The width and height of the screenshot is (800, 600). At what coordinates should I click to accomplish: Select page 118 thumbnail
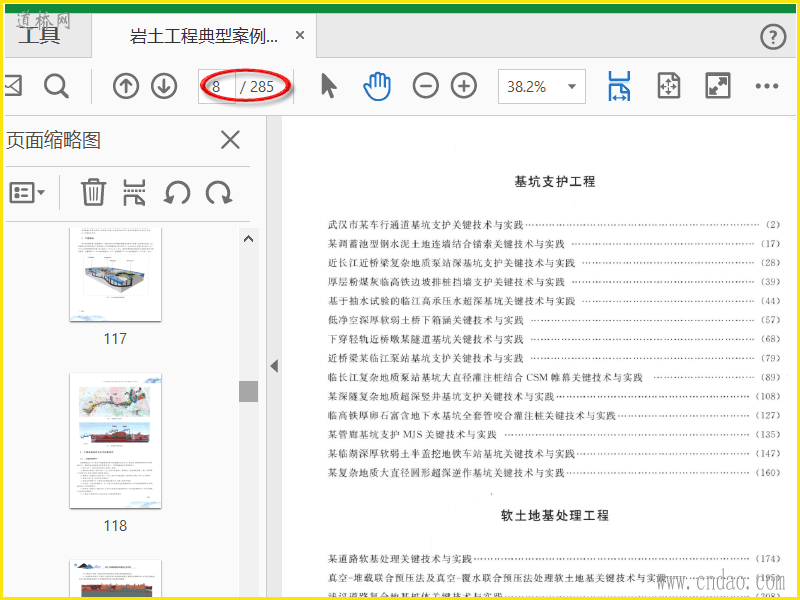[115, 441]
